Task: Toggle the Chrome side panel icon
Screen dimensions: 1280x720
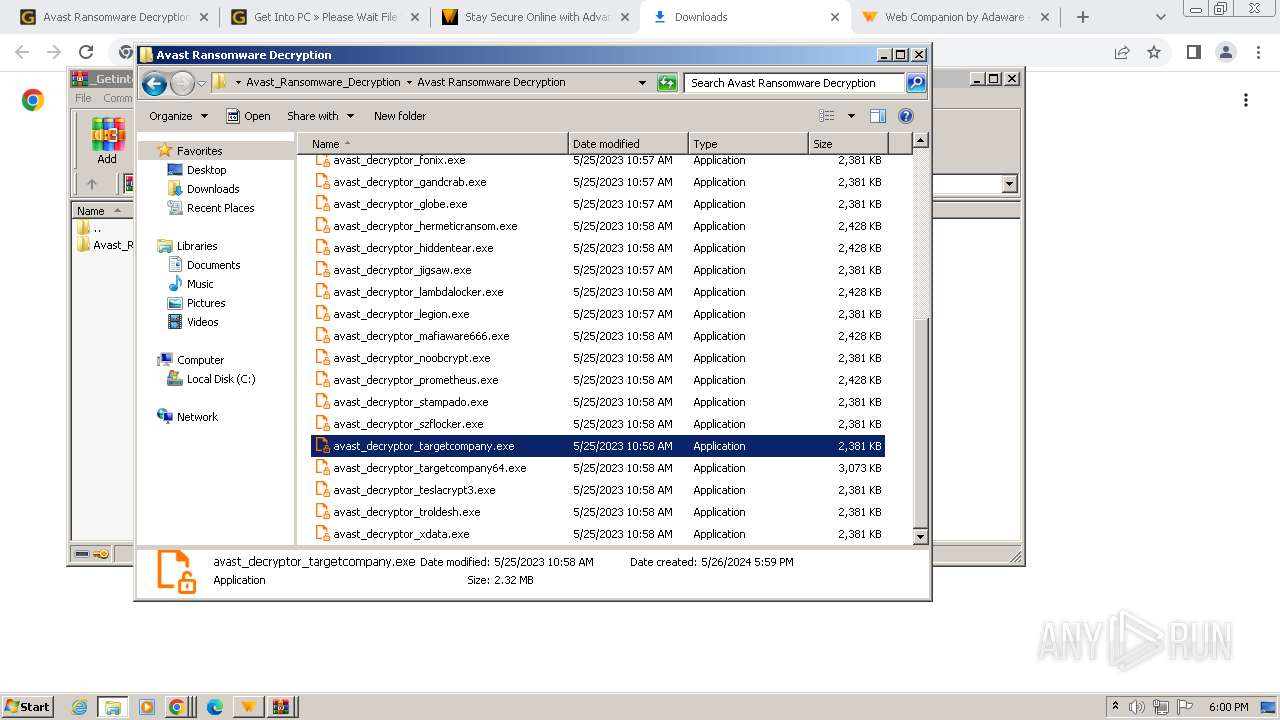Action: point(1193,52)
